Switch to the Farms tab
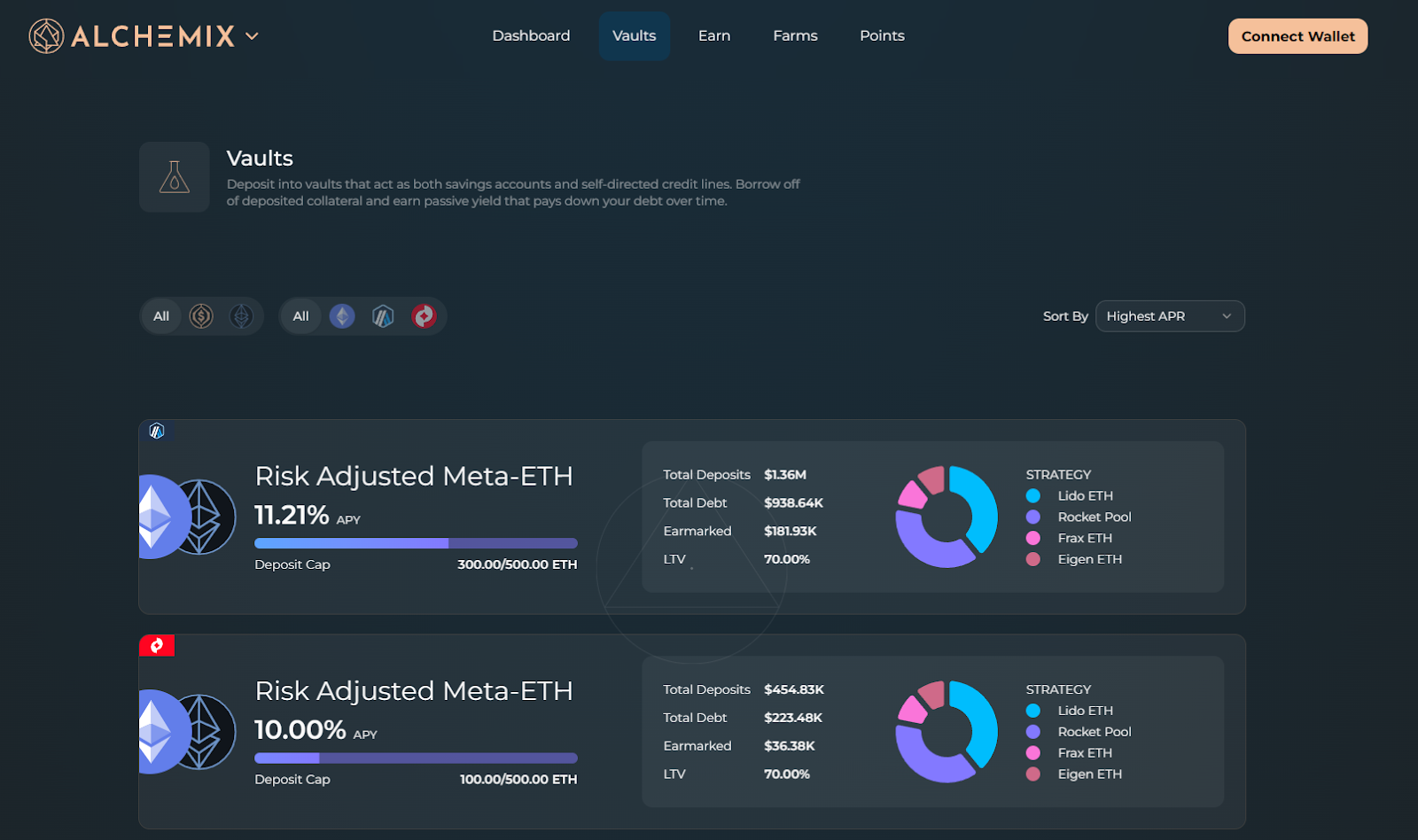Viewport: 1418px width, 840px height. pos(795,36)
